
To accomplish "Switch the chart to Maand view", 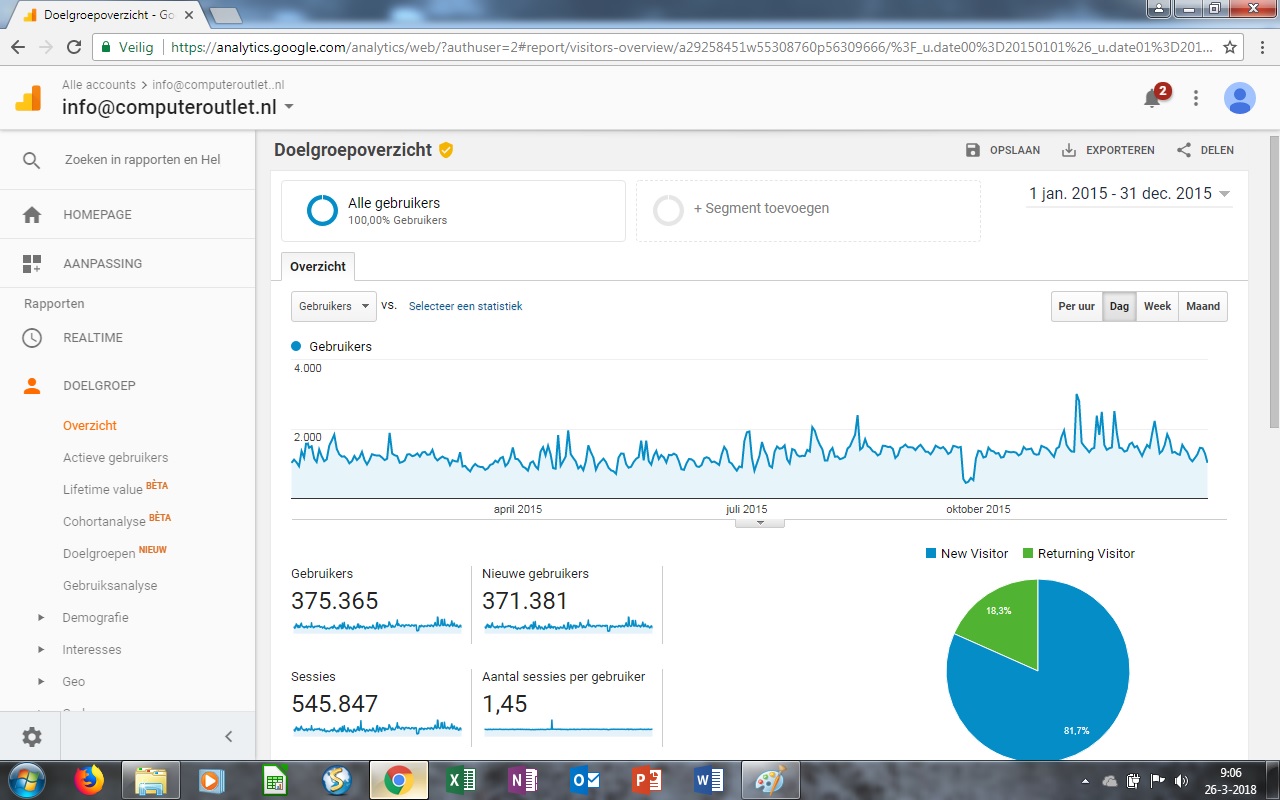I will point(1203,306).
